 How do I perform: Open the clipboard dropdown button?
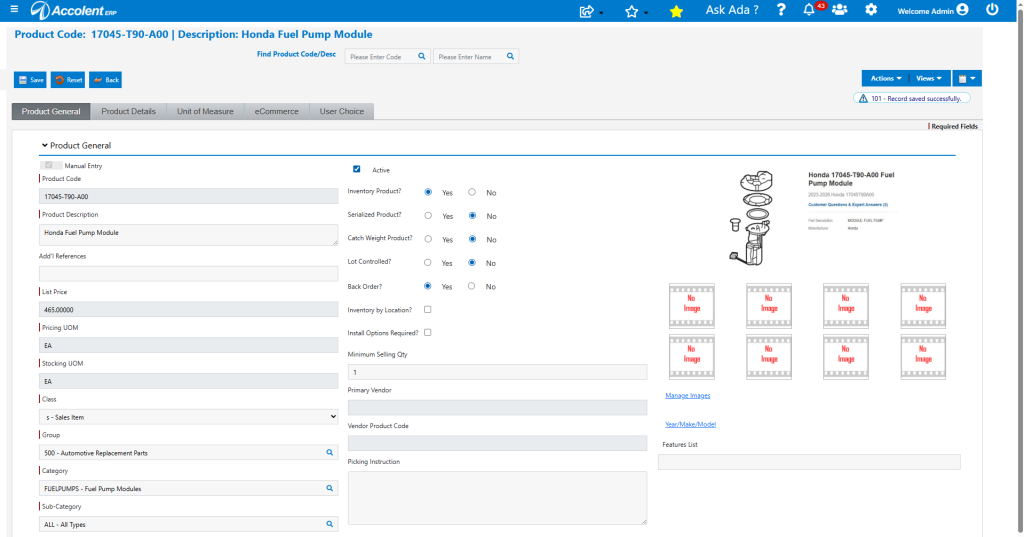point(967,78)
